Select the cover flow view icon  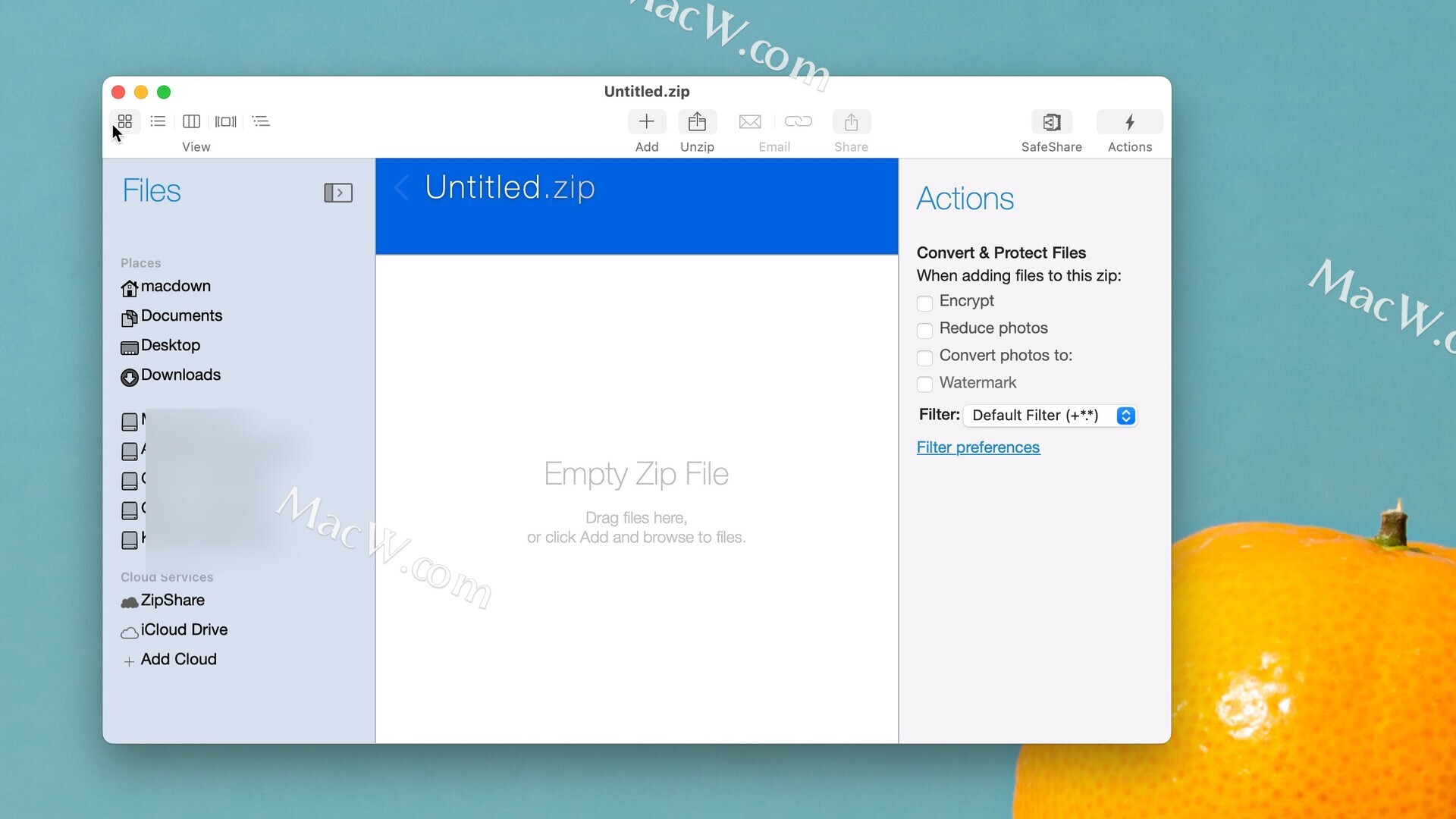(x=225, y=121)
